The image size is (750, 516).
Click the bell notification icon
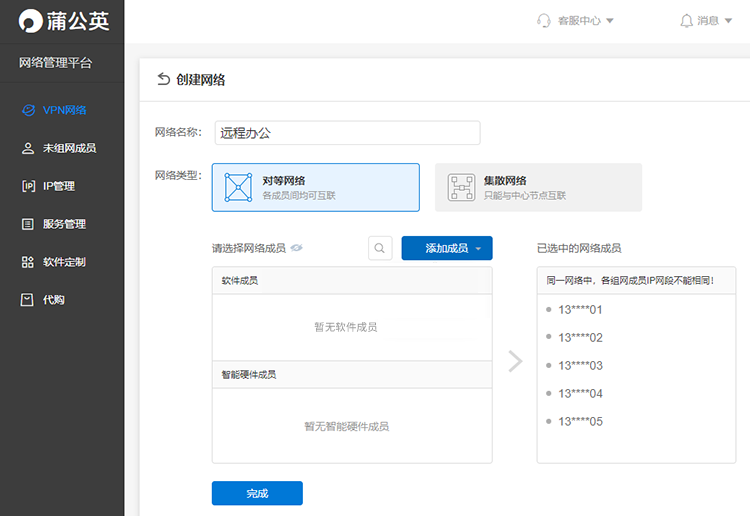686,21
